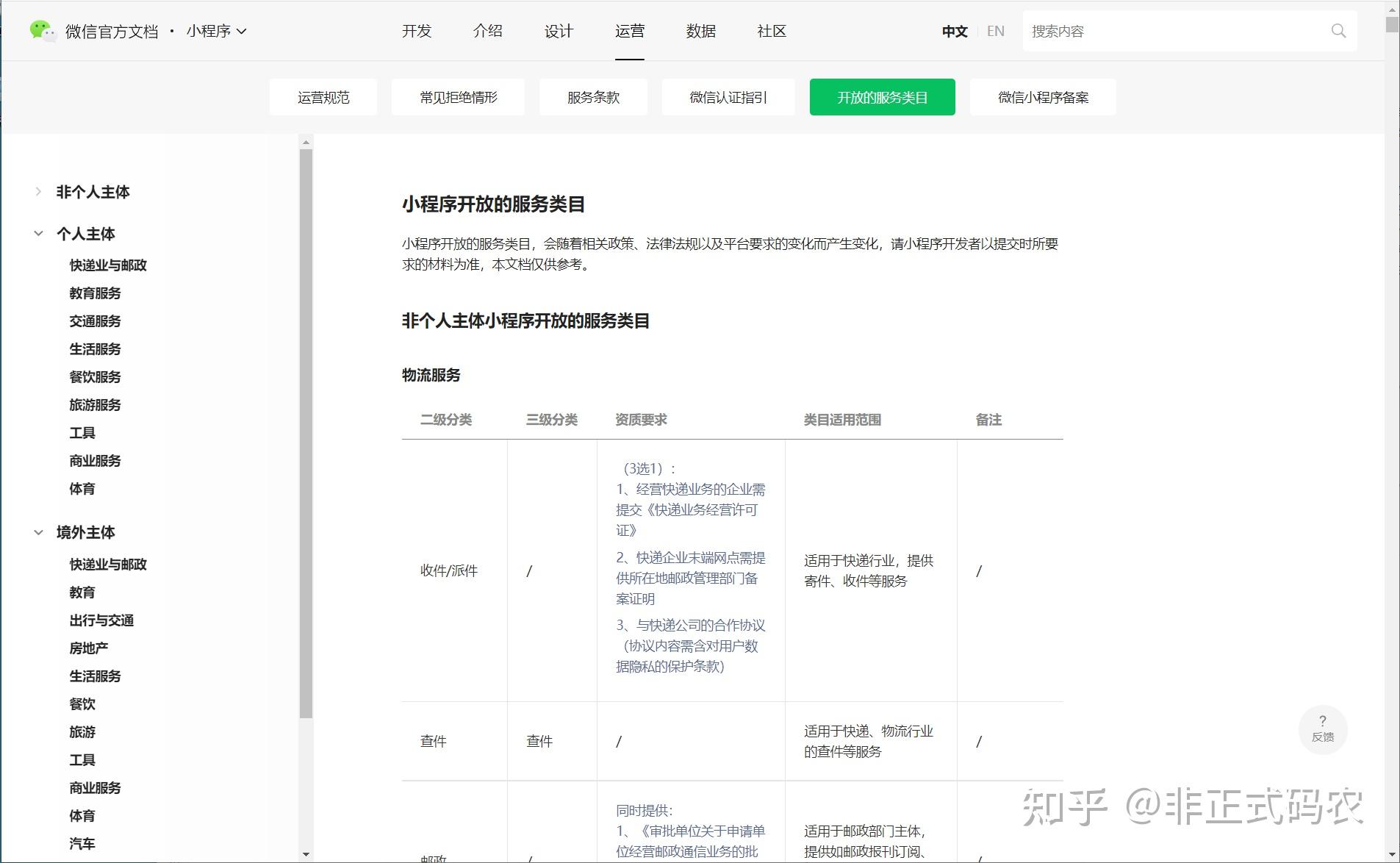
Task: Click the 二级分类 column header
Action: pyautogui.click(x=446, y=420)
